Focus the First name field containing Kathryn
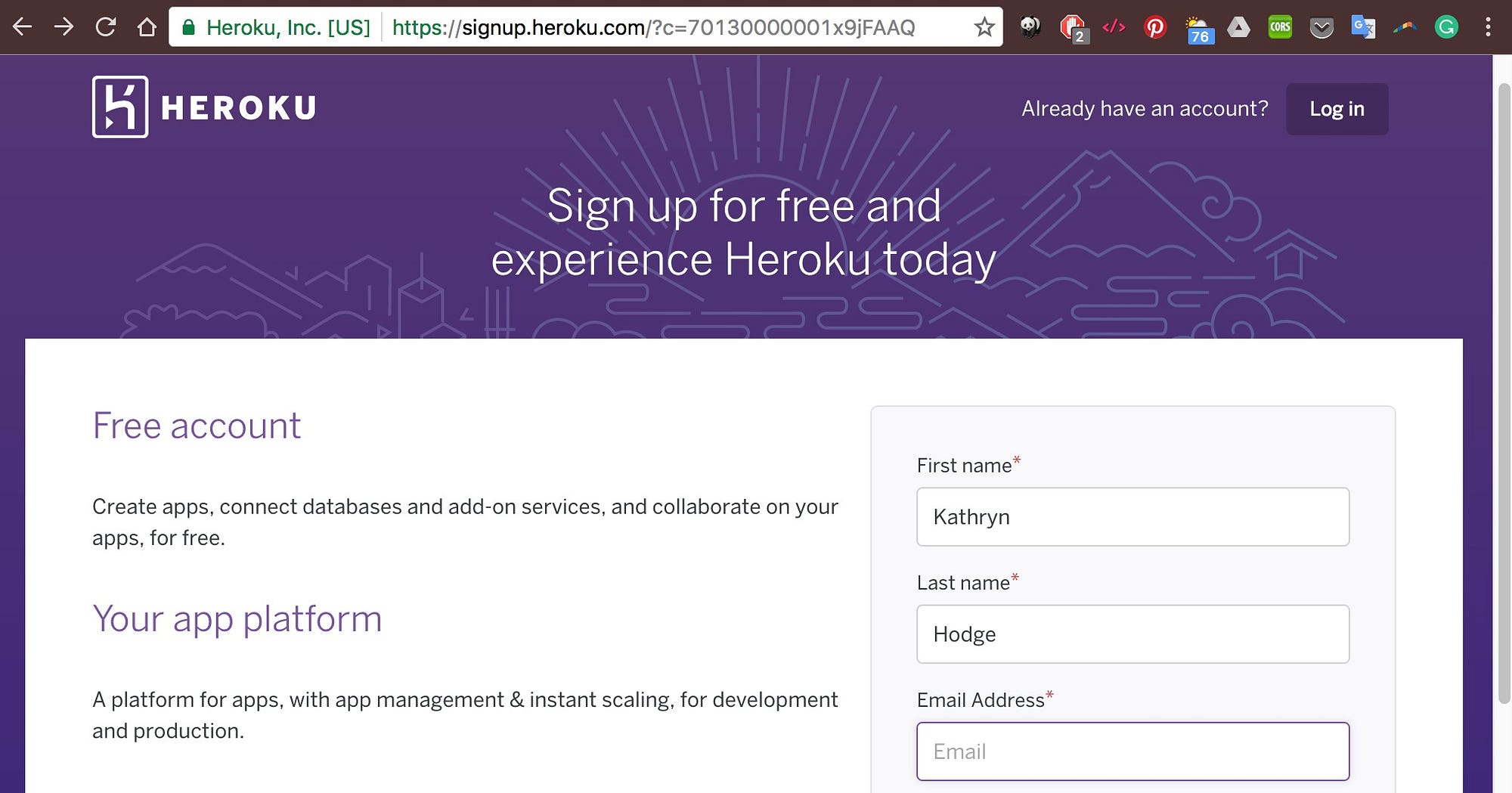Screen dimensions: 1512x793 pos(1132,516)
